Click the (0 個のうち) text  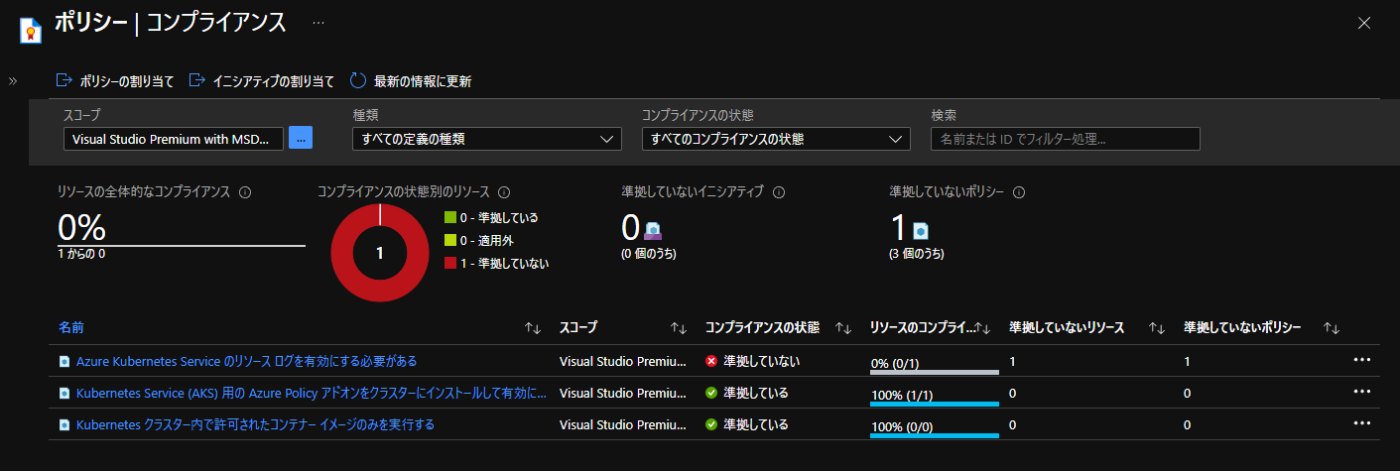(x=649, y=254)
